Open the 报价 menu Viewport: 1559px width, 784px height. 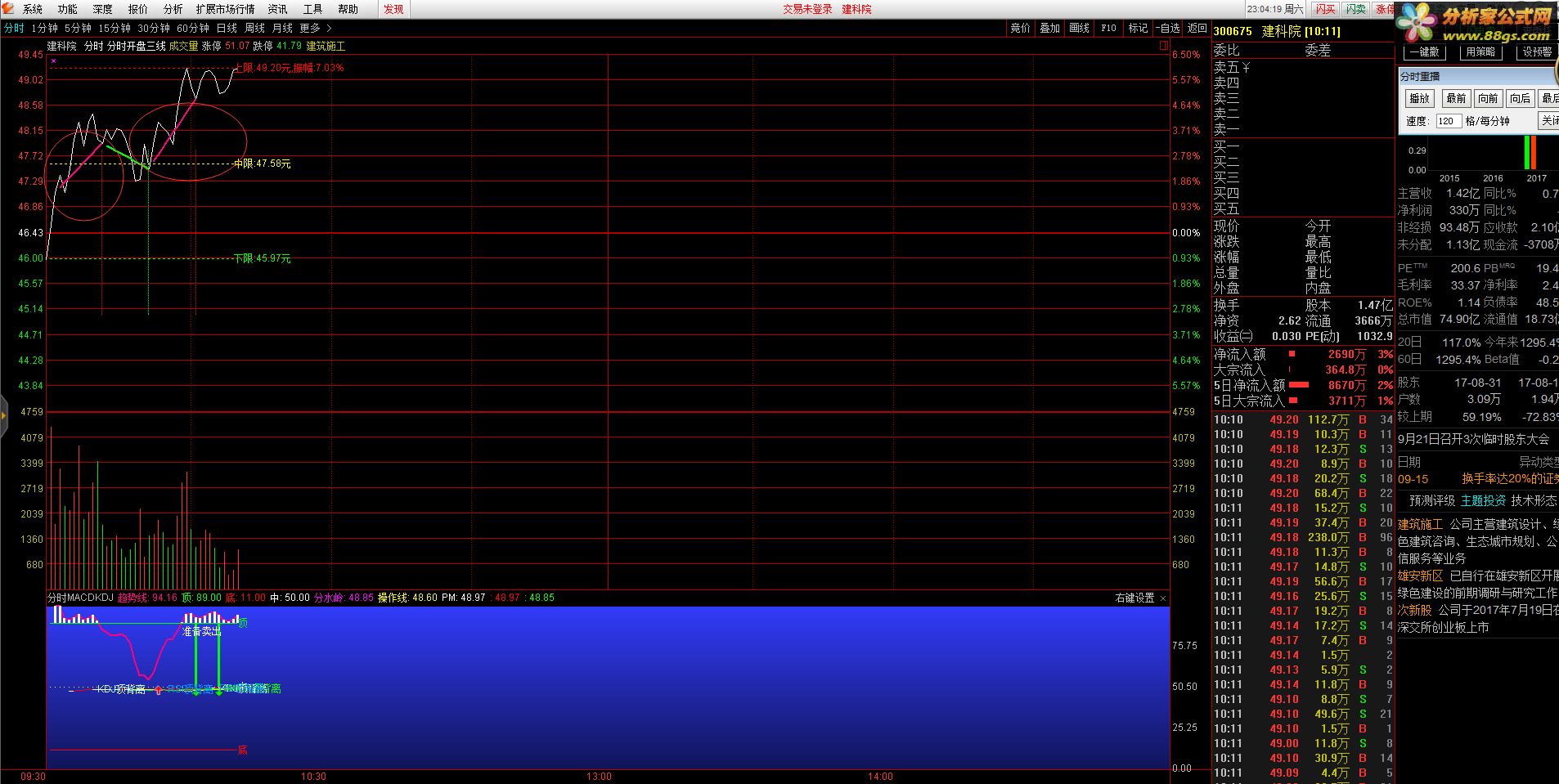138,9
